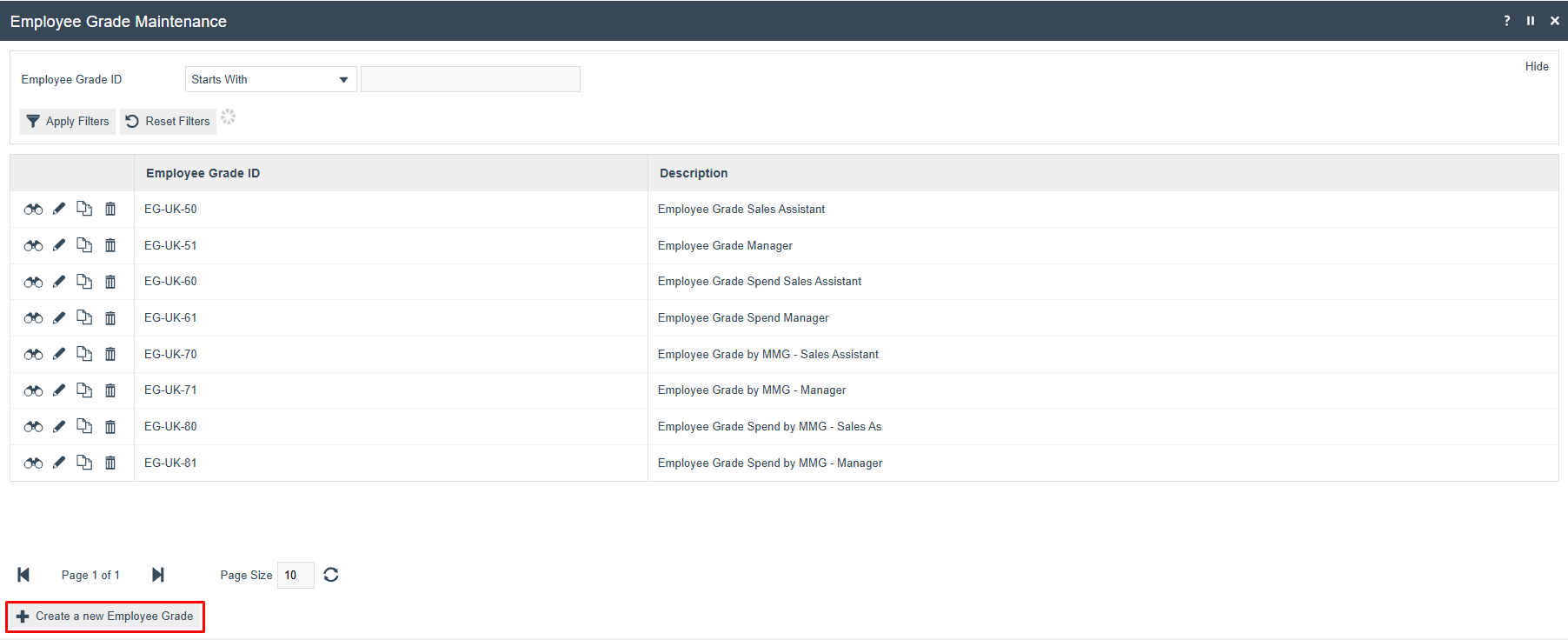Edit the EG-UK-60 grade with pencil icon

pyautogui.click(x=59, y=281)
